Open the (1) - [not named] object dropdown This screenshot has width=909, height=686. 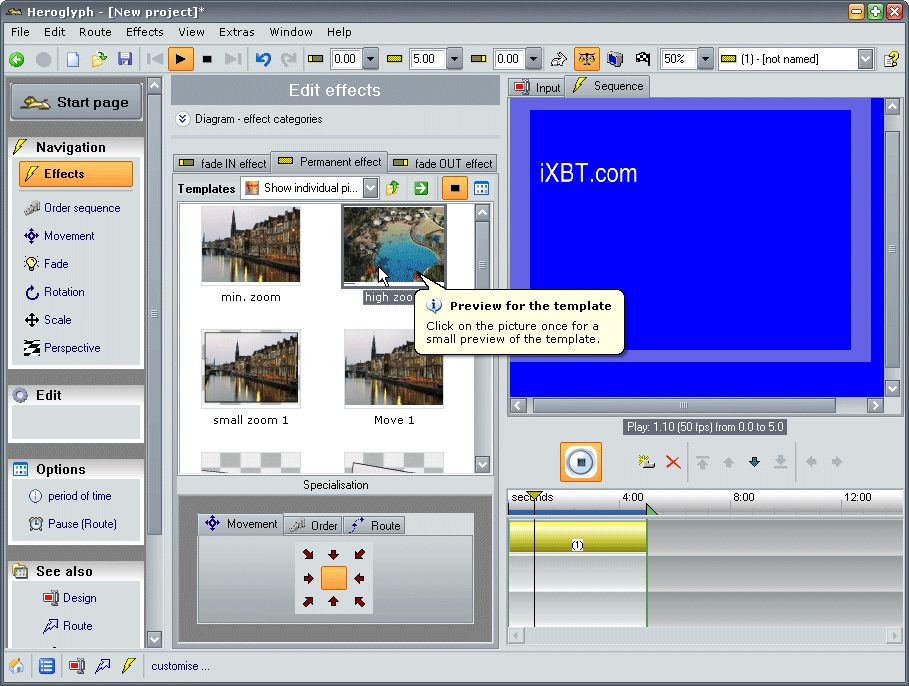tap(865, 59)
